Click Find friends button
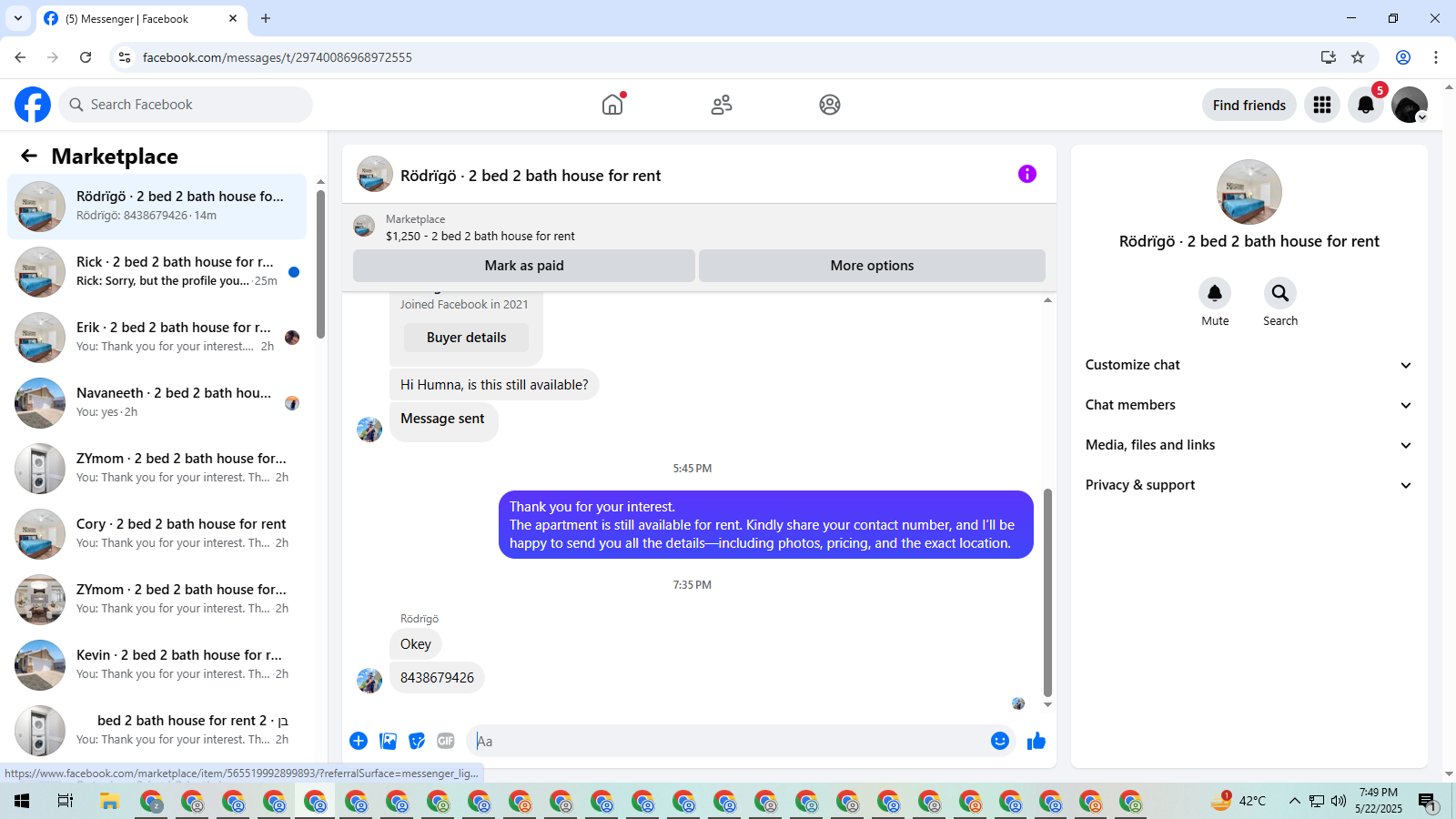1456x819 pixels. click(1249, 105)
